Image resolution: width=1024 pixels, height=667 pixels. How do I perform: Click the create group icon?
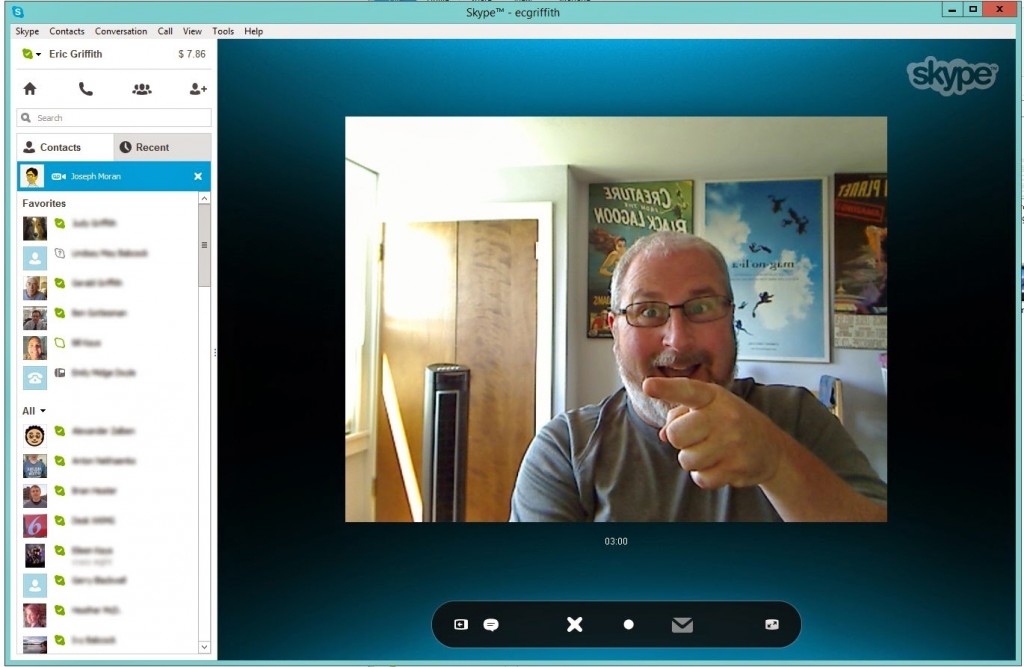point(142,89)
